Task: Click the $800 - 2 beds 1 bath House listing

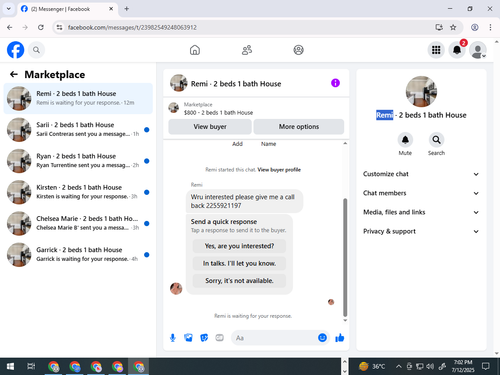Action: (218, 113)
